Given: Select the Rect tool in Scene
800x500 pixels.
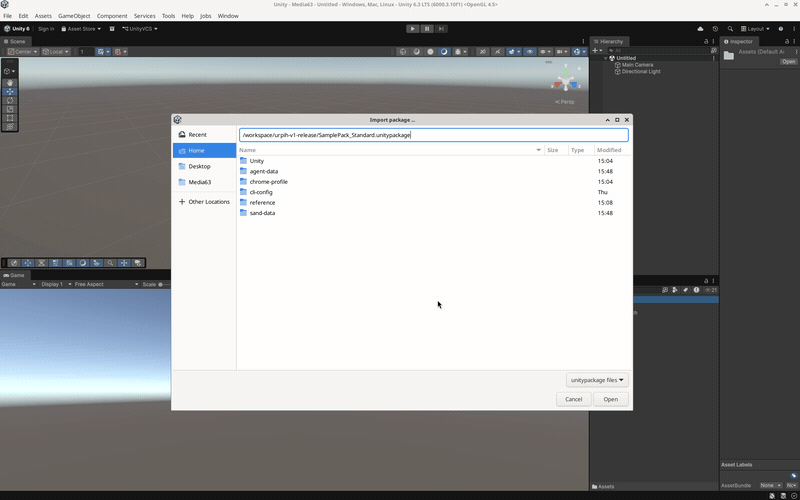Looking at the screenshot, I should click(x=10, y=118).
